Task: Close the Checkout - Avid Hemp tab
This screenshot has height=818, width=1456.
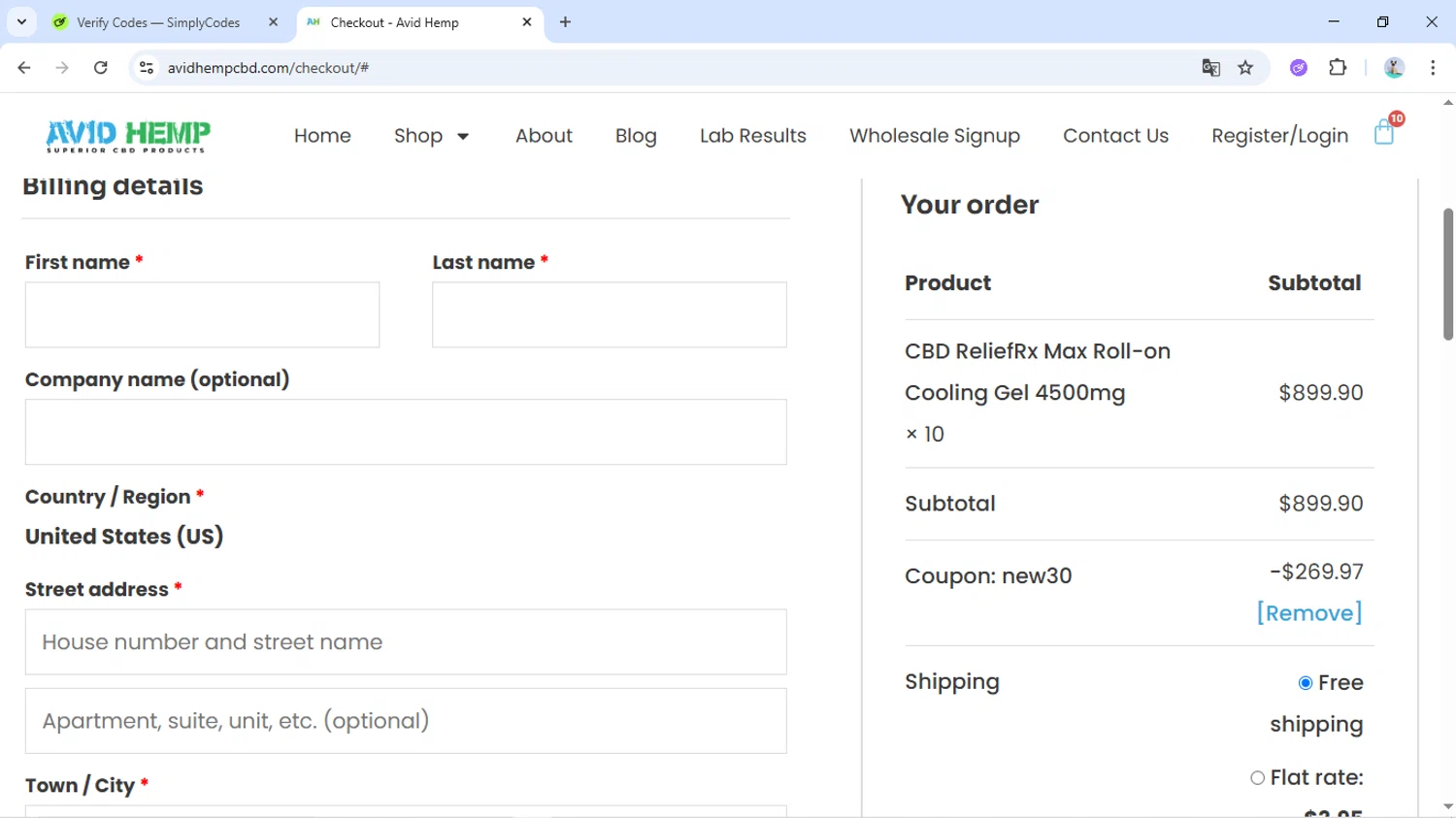Action: click(x=527, y=22)
